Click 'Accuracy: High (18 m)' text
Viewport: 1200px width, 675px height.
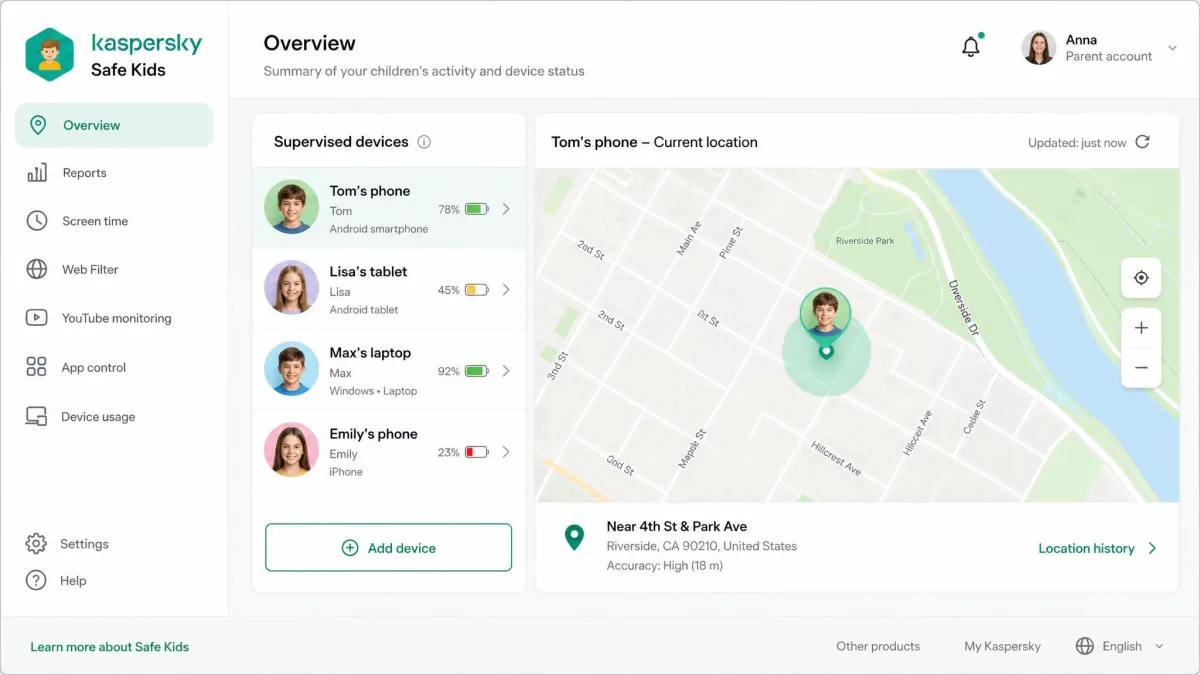point(665,566)
